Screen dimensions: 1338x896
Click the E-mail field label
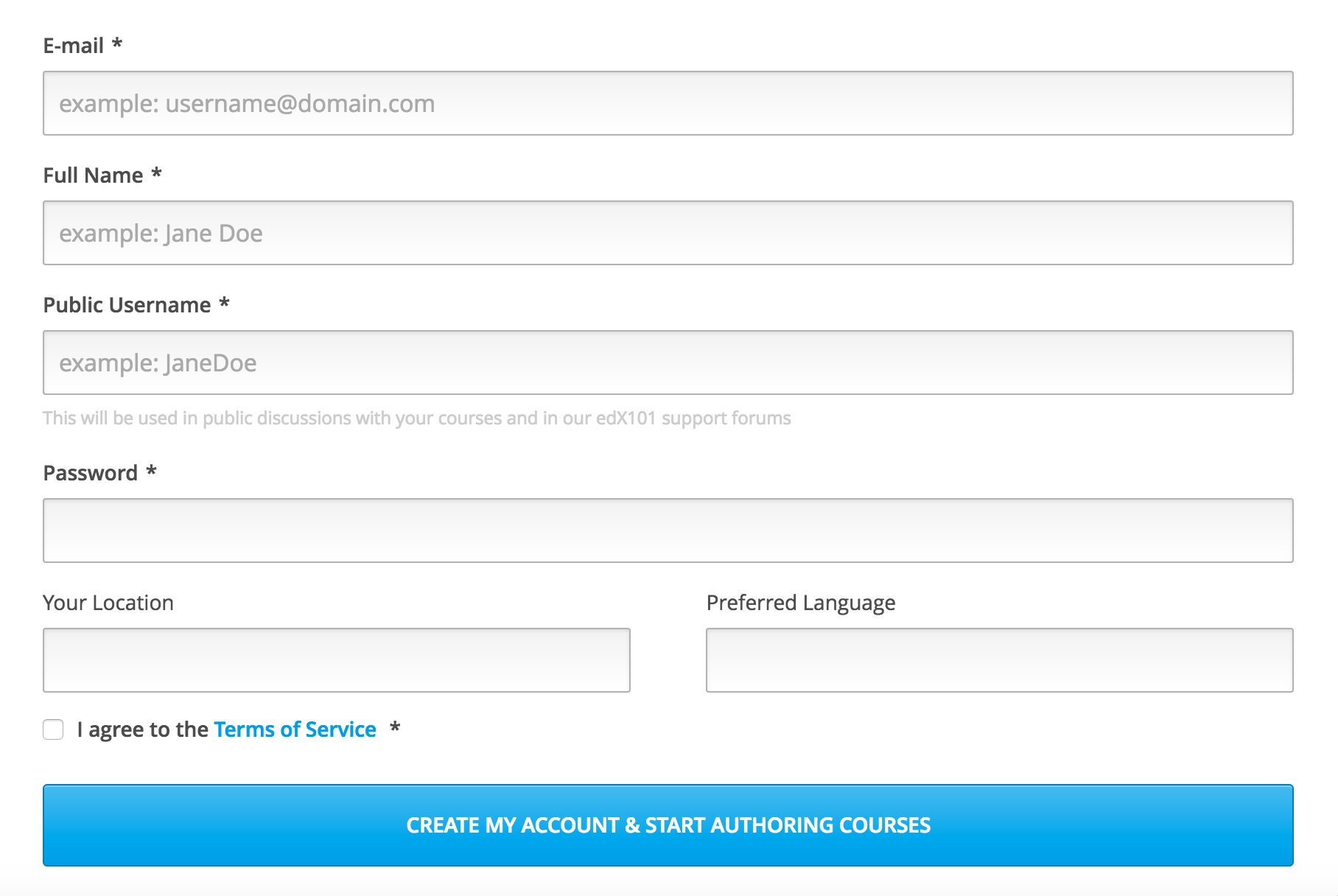pyautogui.click(x=73, y=46)
